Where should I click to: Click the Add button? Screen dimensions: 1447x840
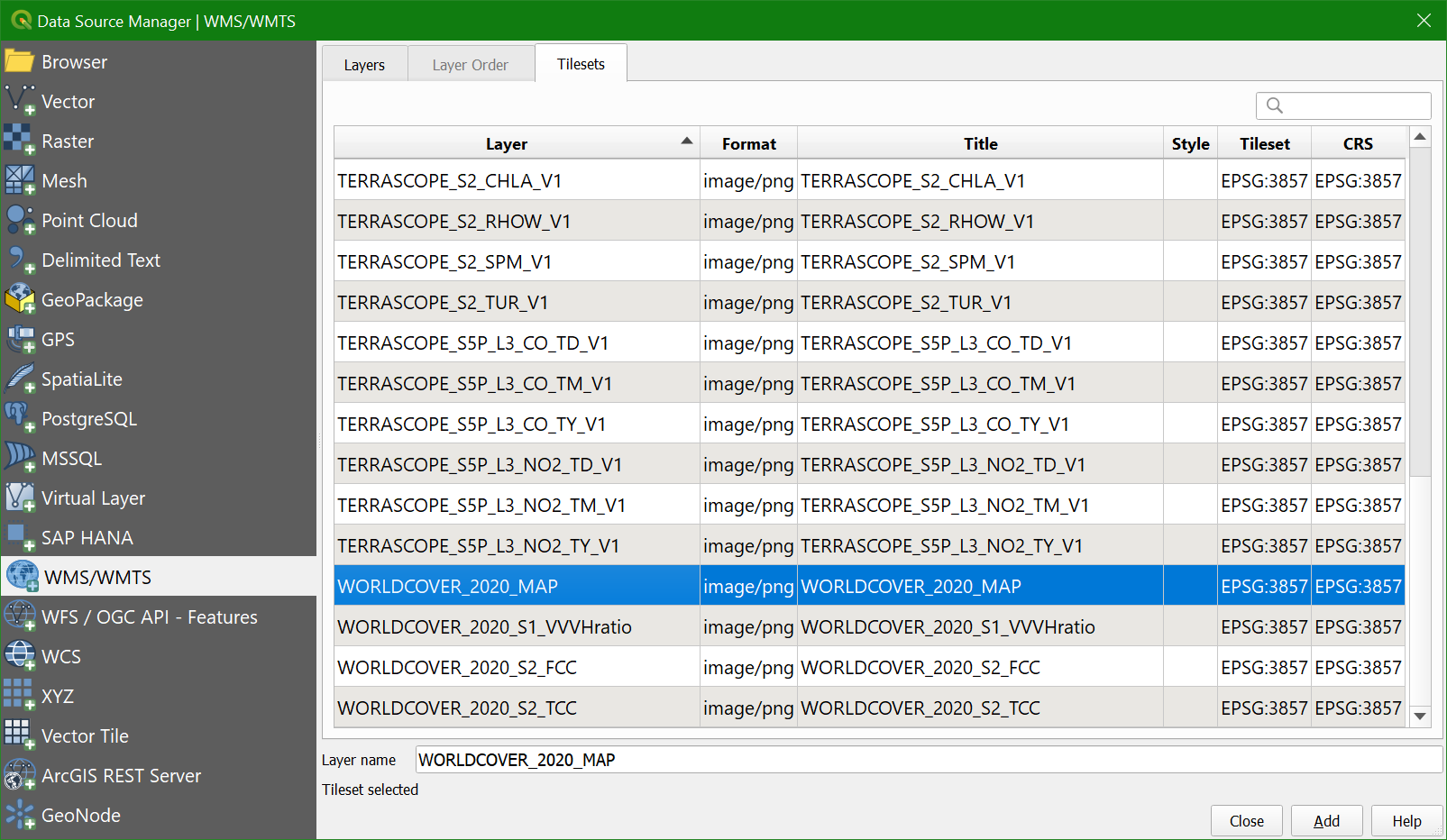point(1326,821)
